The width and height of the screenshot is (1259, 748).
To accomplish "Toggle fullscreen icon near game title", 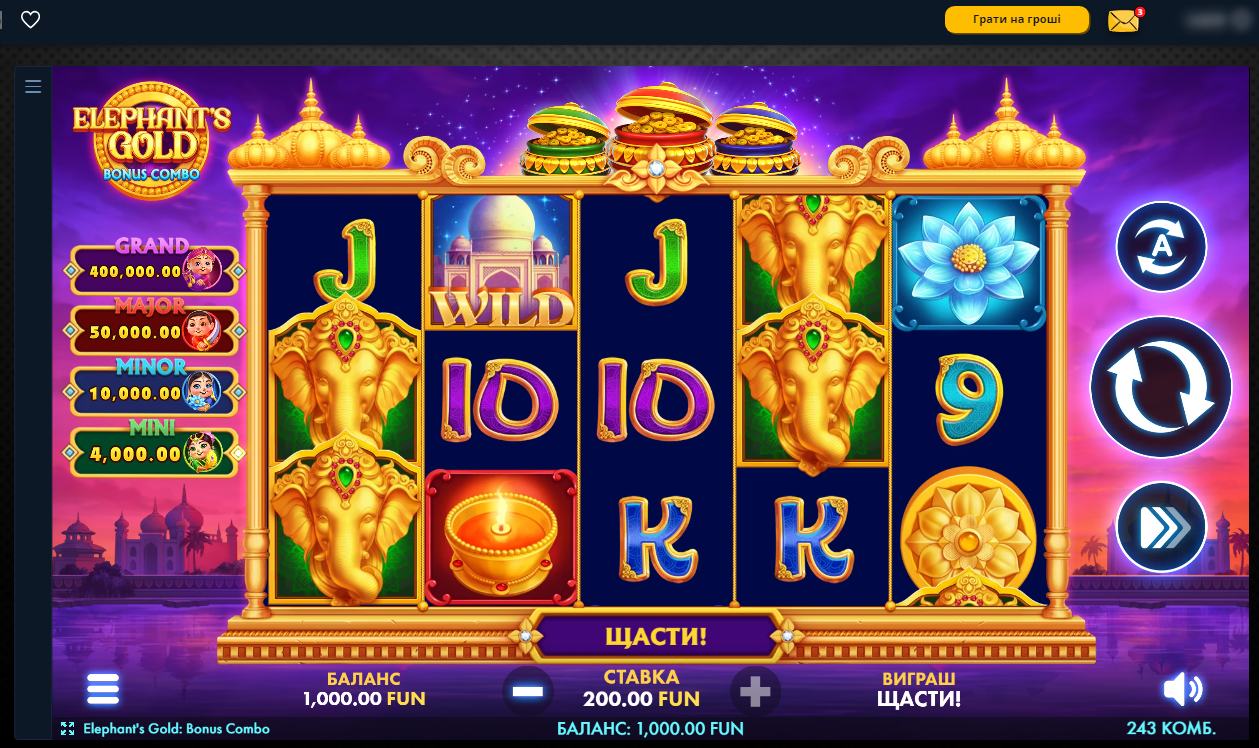I will 68,729.
